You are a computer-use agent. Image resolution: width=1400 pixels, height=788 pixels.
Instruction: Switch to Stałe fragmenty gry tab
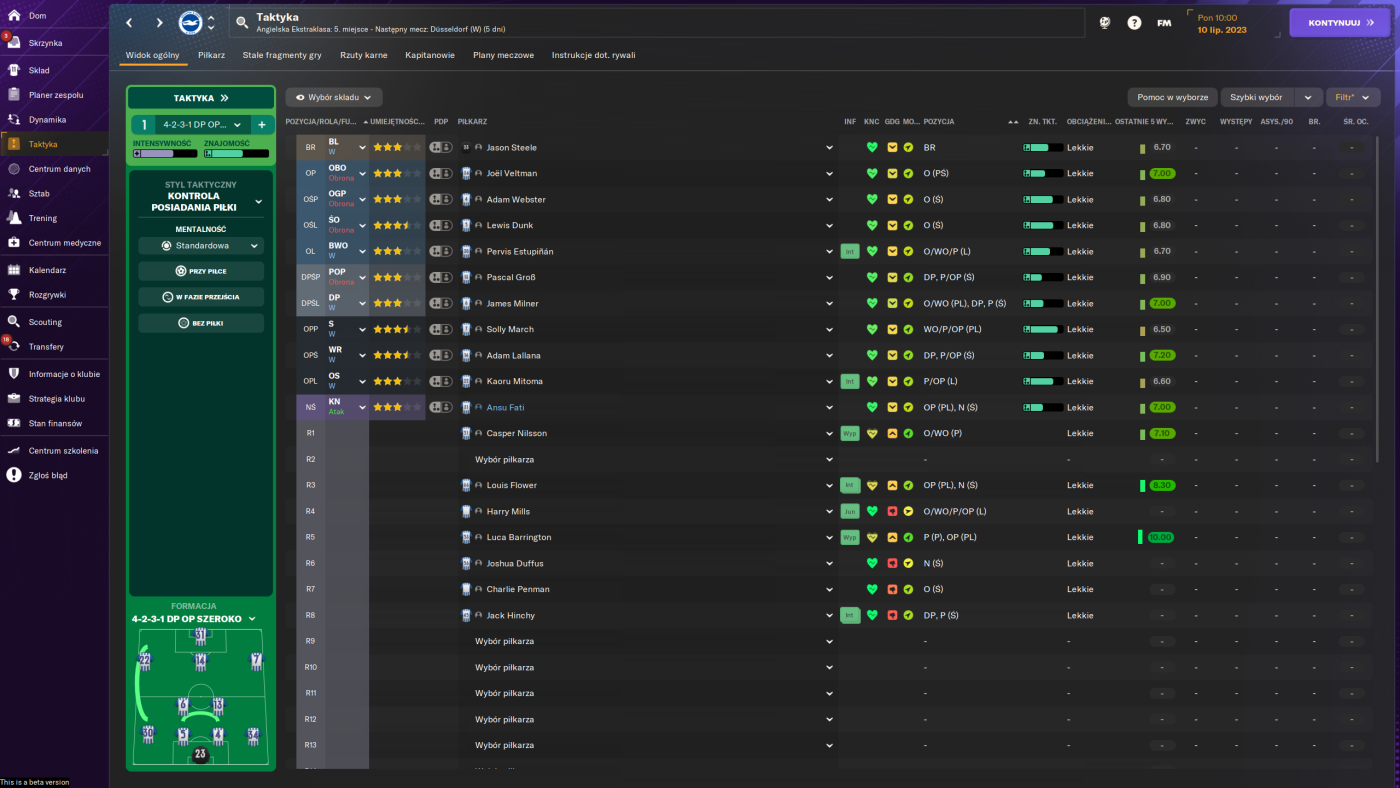pos(282,55)
